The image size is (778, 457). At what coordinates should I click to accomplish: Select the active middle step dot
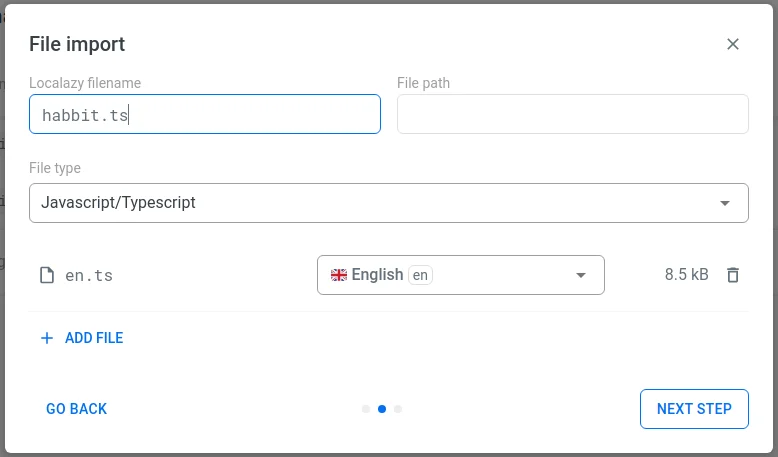click(382, 409)
